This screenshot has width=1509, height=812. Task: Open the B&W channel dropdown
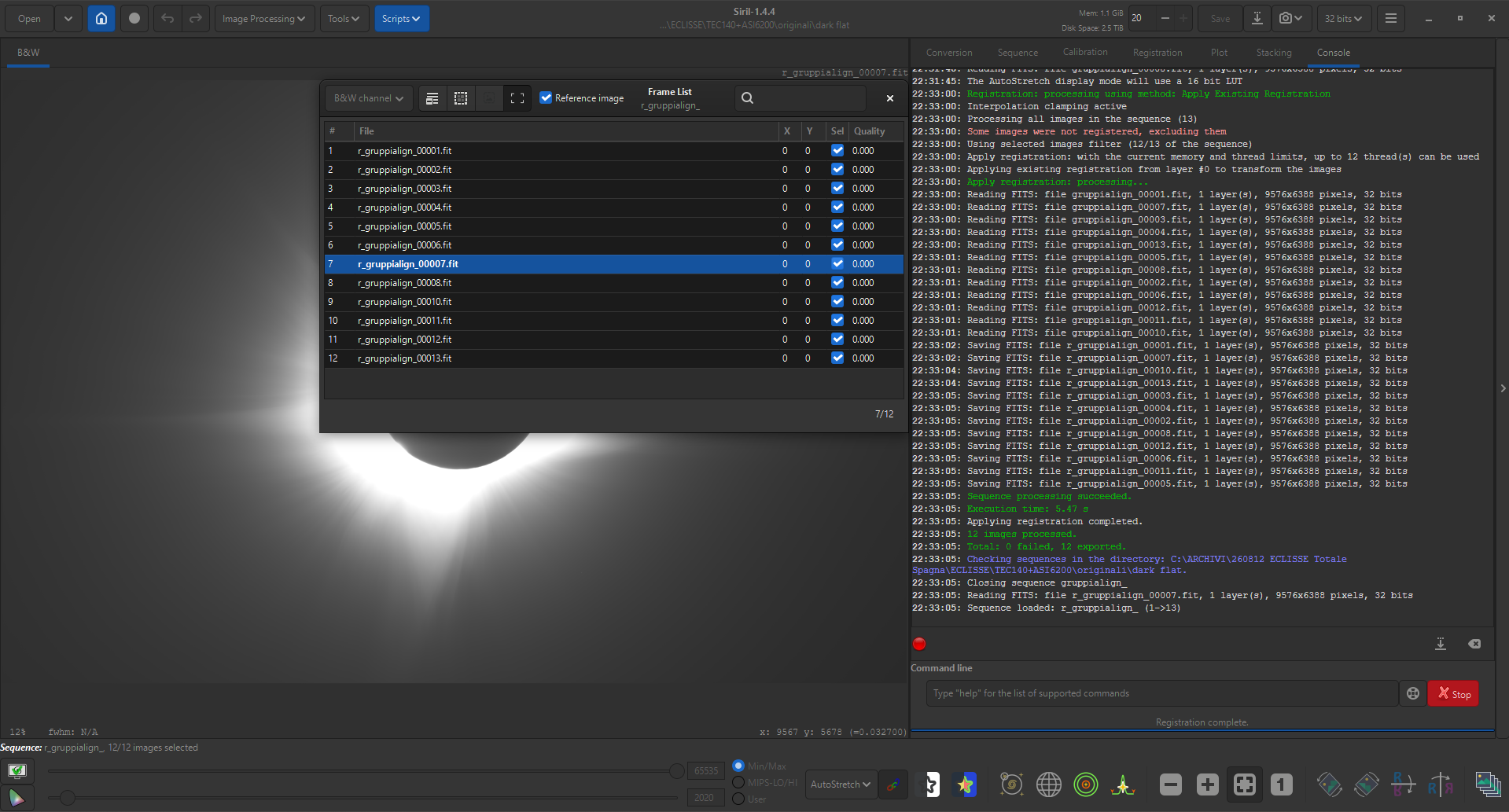coord(369,98)
